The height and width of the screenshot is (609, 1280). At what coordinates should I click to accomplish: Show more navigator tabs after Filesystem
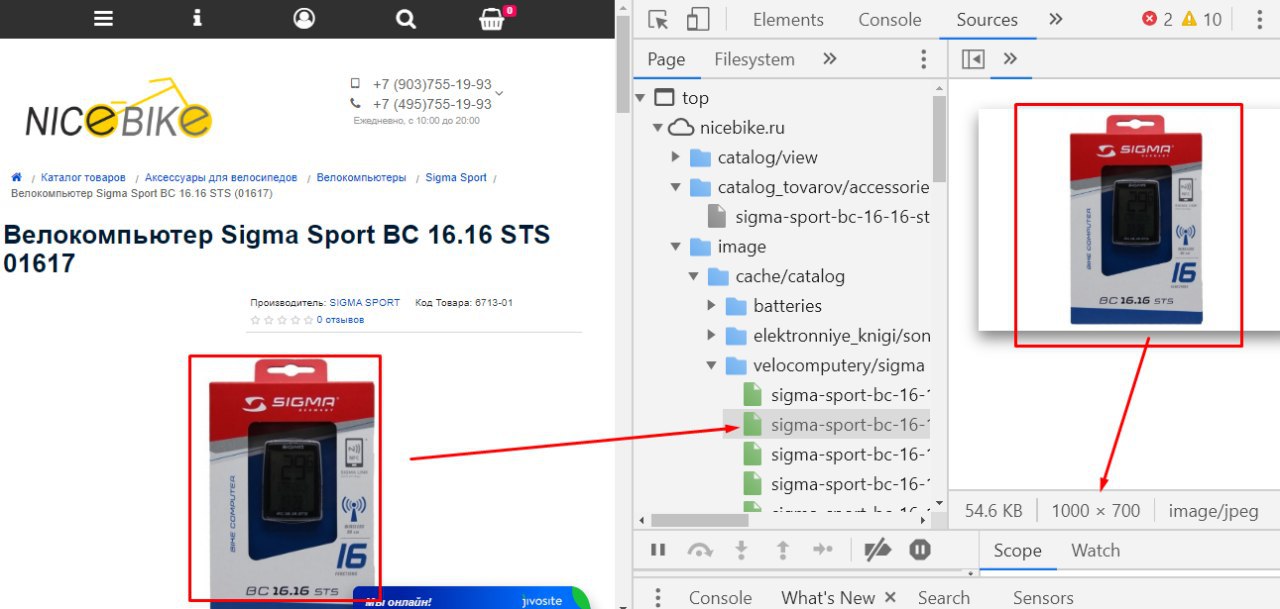point(829,59)
